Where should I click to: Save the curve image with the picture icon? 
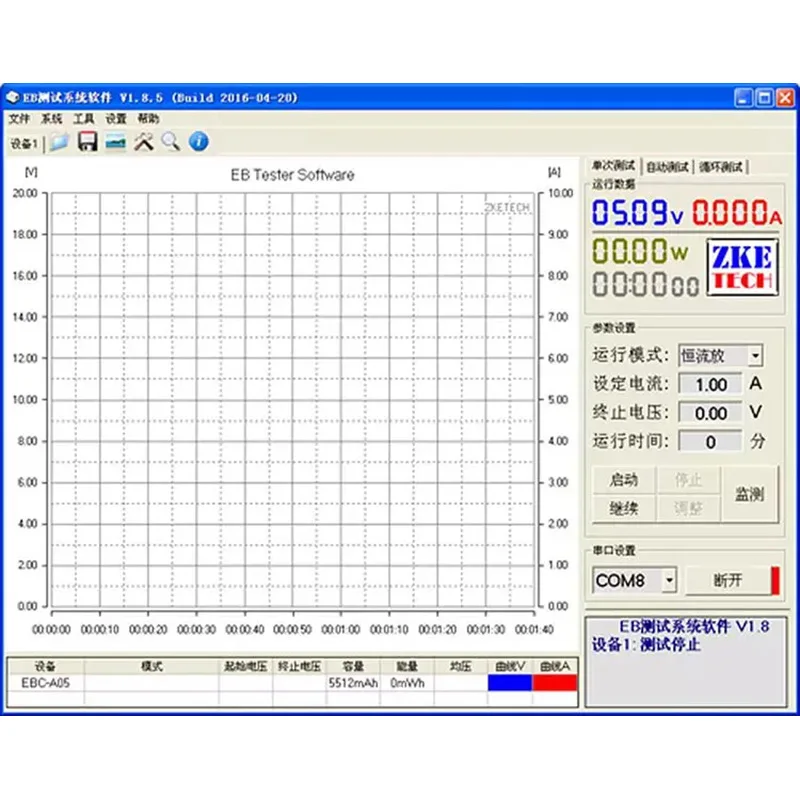point(115,142)
